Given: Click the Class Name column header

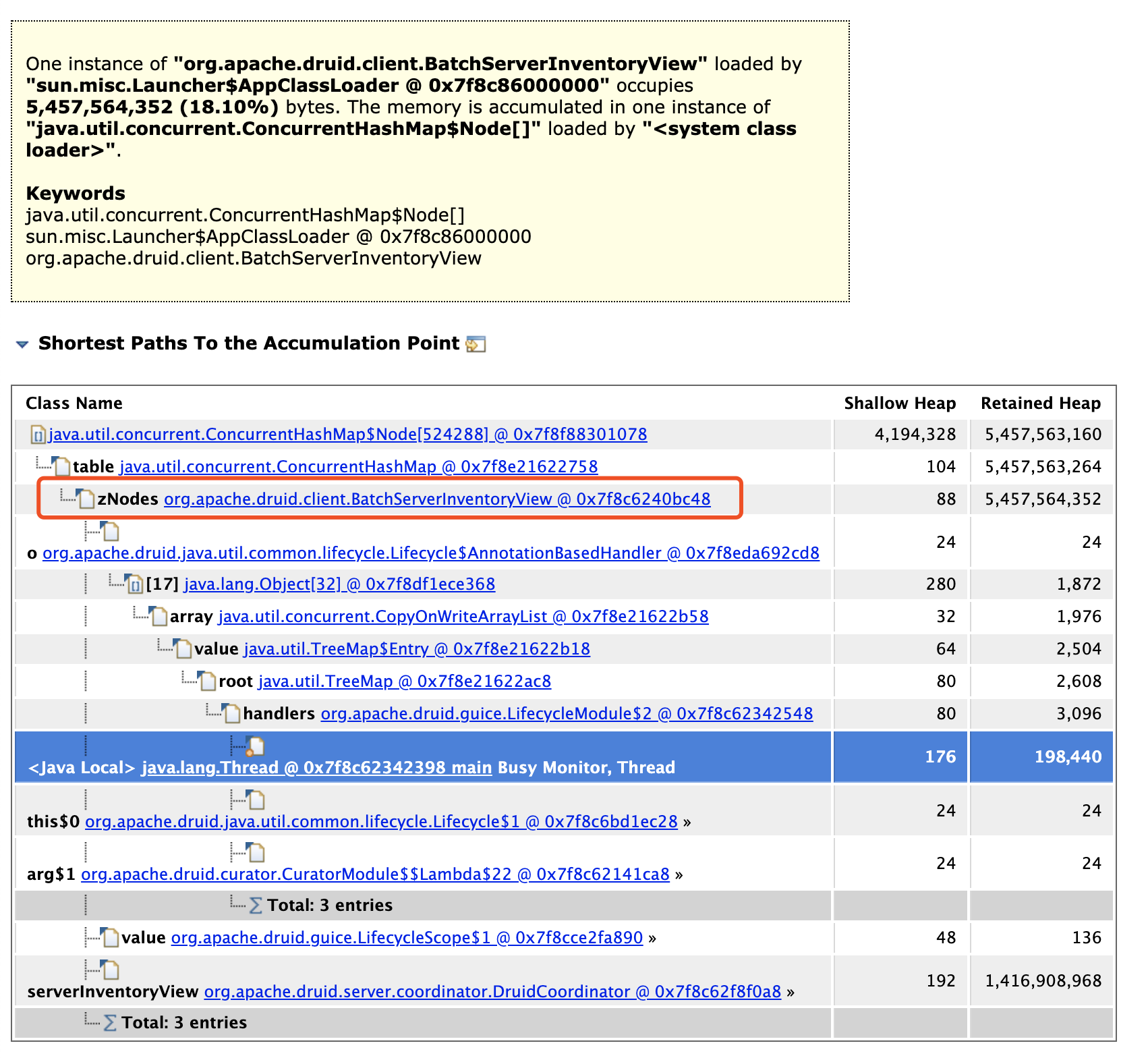Looking at the screenshot, I should pos(74,403).
